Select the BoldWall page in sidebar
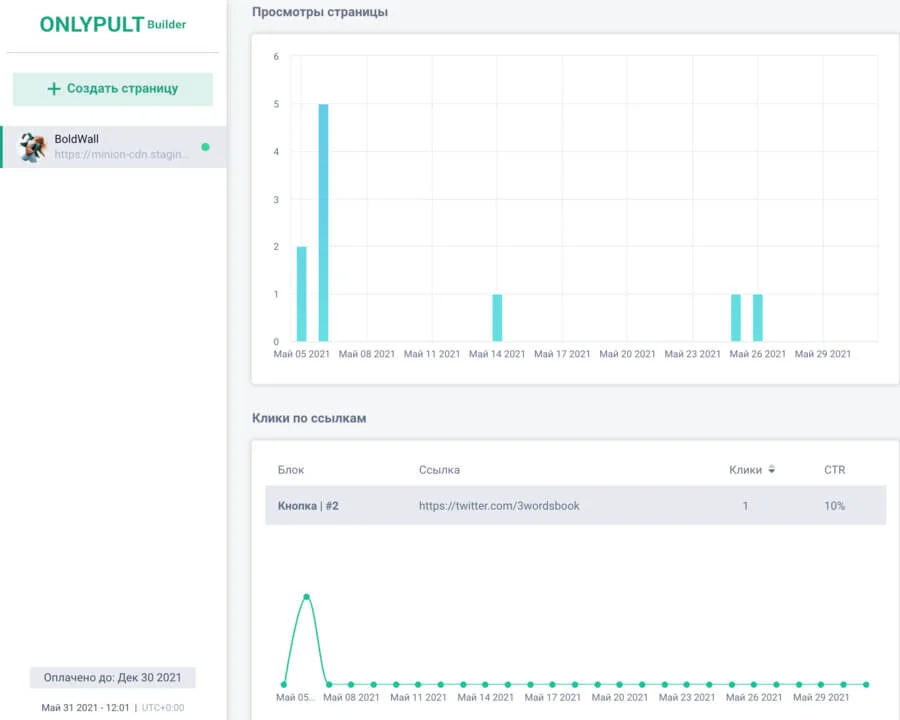The width and height of the screenshot is (900, 720). (118, 147)
